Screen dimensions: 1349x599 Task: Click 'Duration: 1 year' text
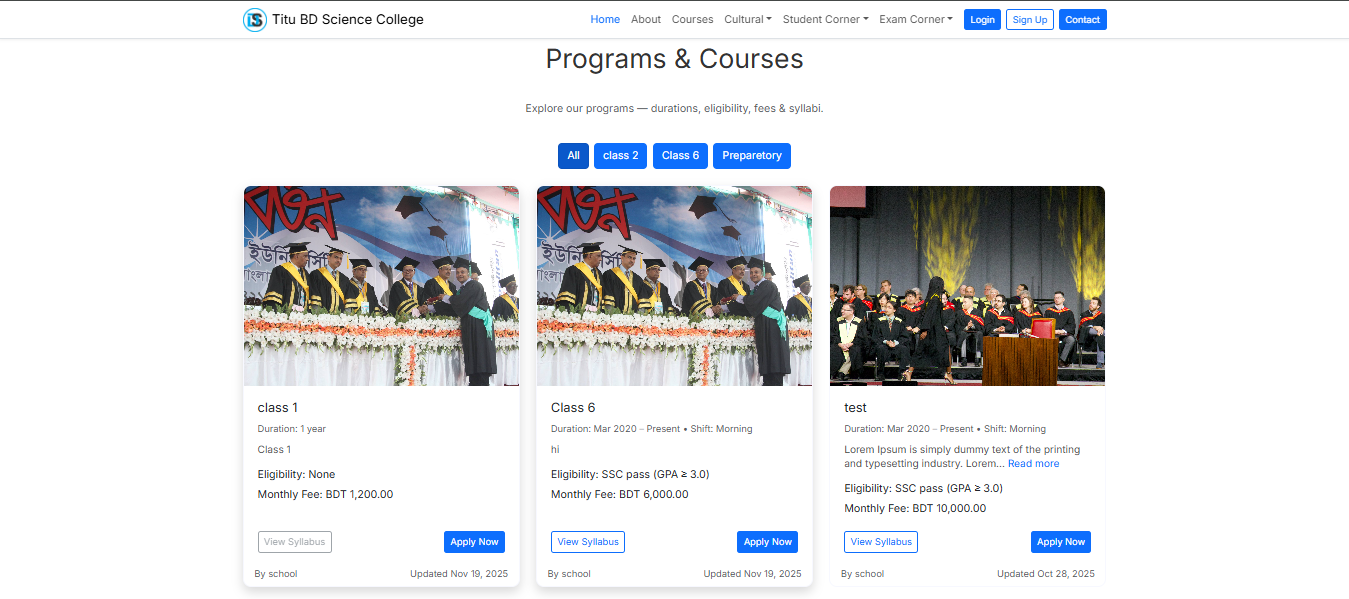coord(292,429)
